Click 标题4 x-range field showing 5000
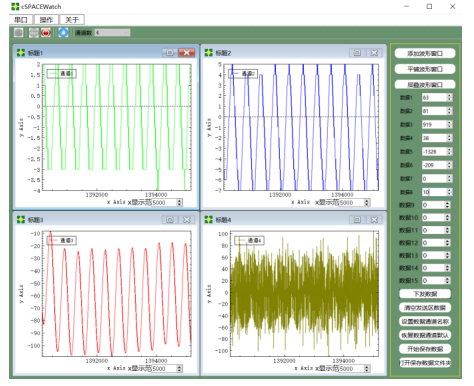The width and height of the screenshot is (474, 386). click(x=351, y=369)
